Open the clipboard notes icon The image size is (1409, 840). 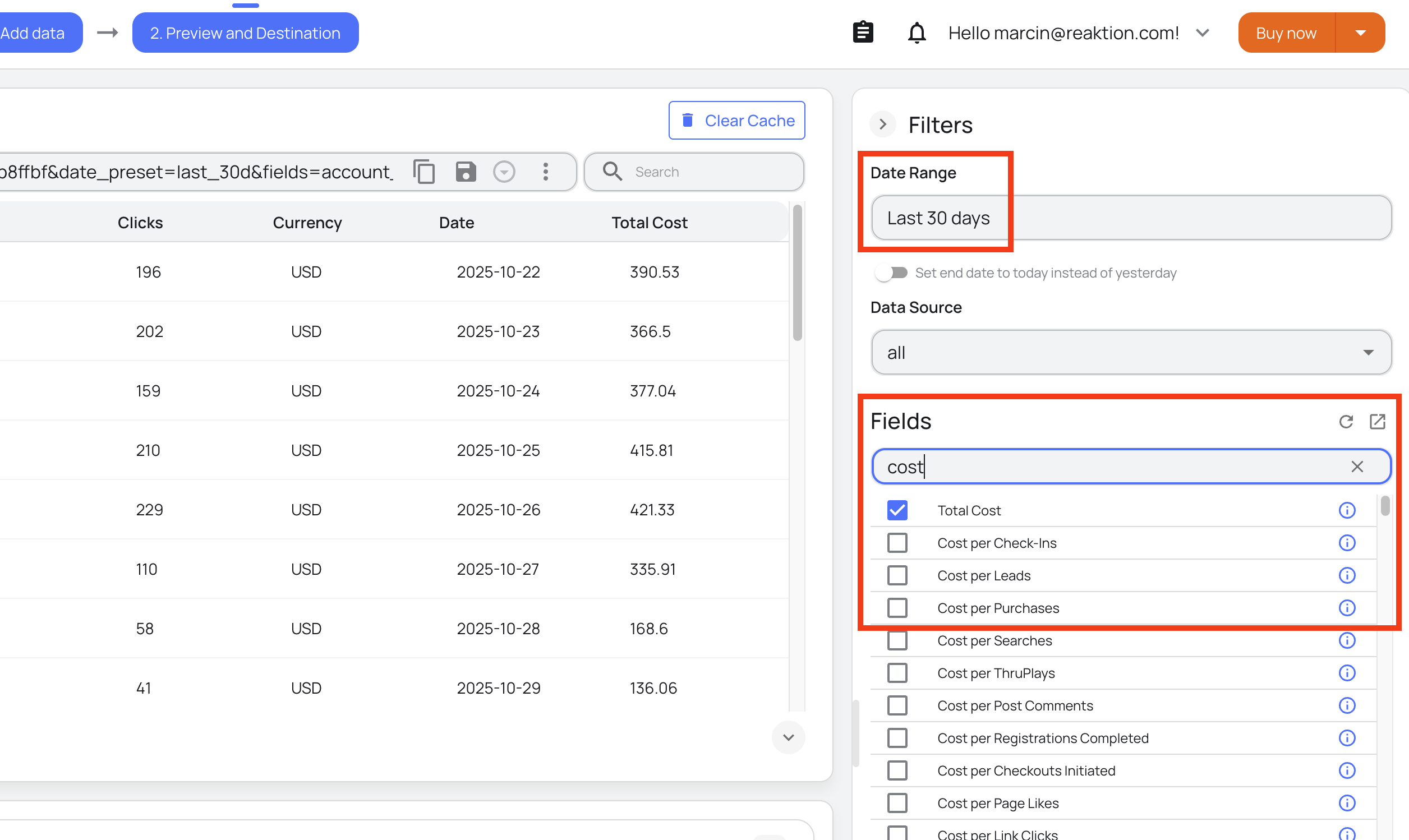point(863,33)
